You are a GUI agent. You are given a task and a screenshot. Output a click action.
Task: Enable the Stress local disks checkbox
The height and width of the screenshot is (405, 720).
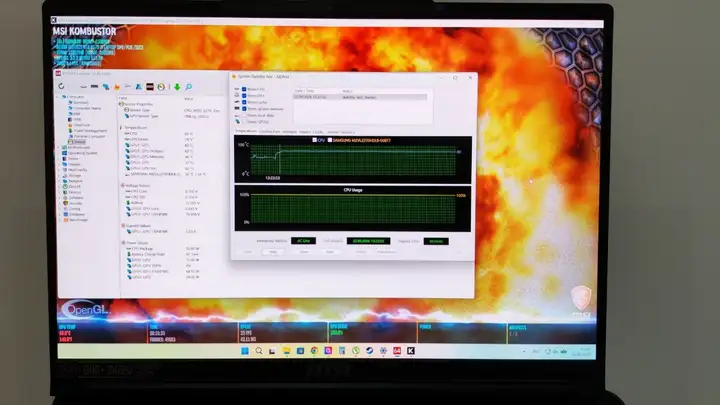click(x=244, y=115)
